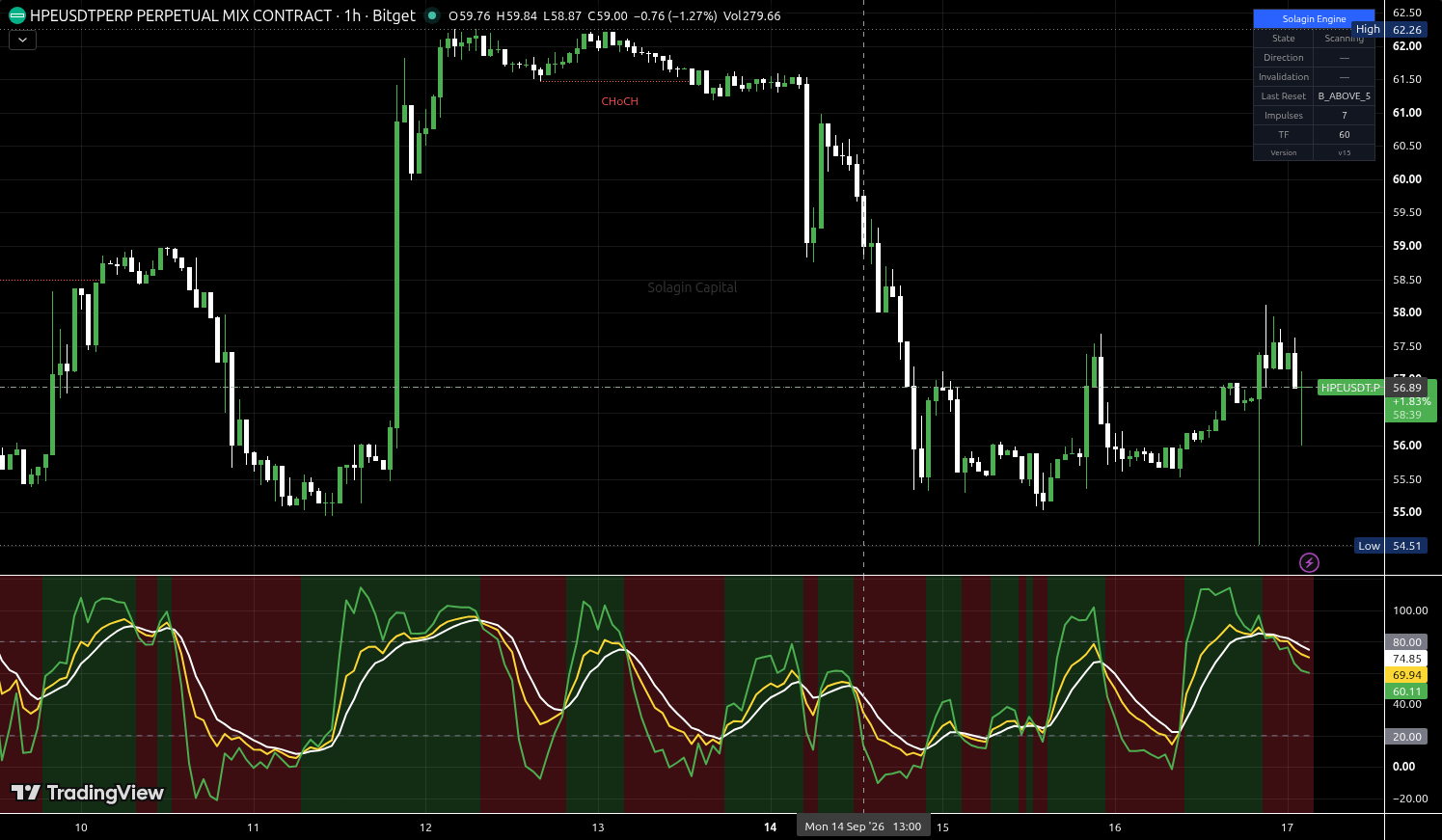Click the TF value 60
This screenshot has width=1442, height=840.
tap(1345, 135)
